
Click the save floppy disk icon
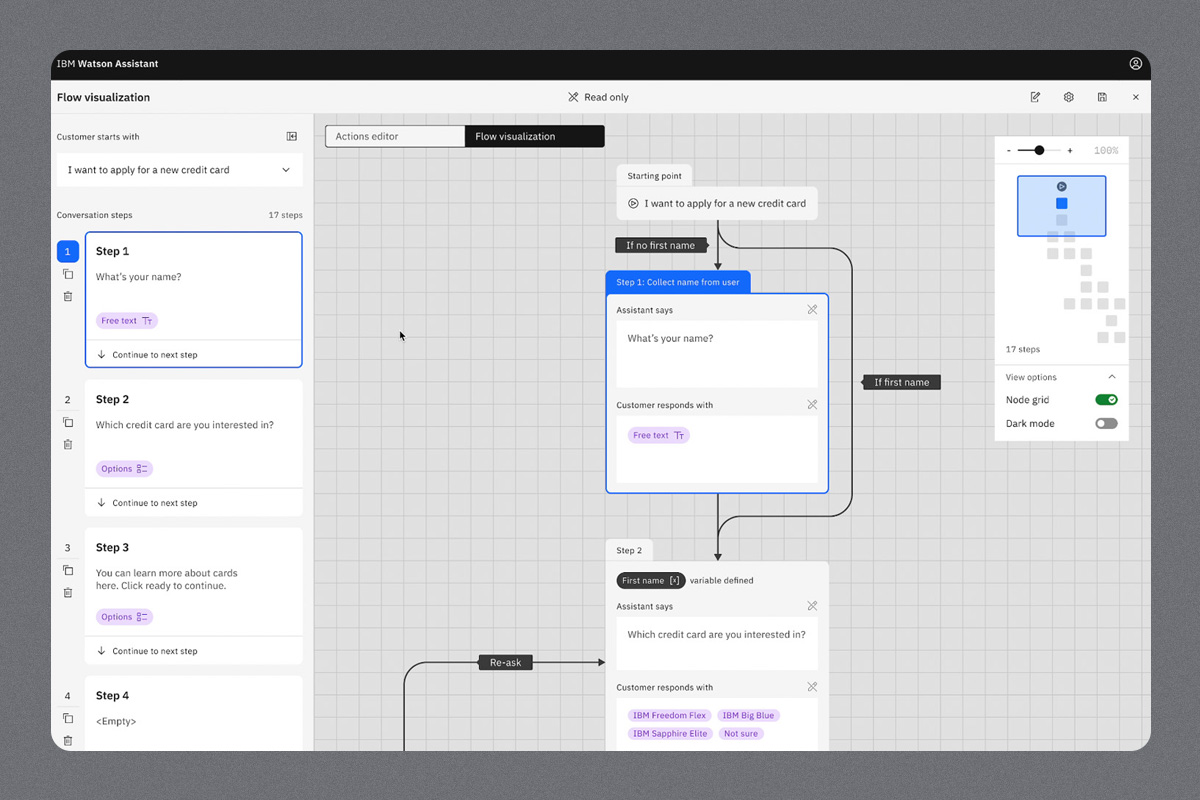(1102, 97)
